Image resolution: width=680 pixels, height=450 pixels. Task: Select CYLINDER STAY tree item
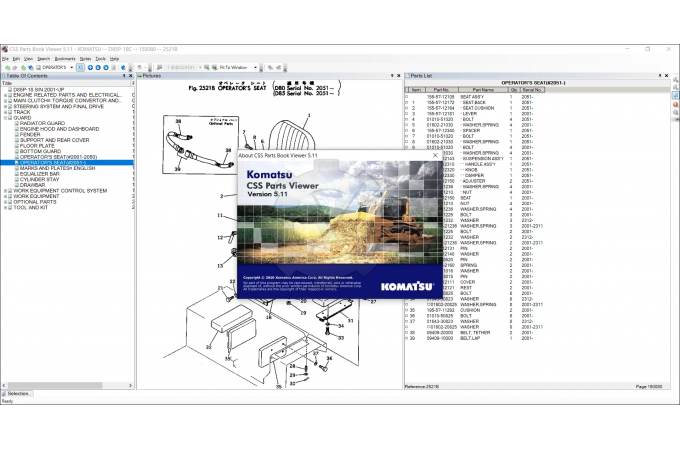click(39, 179)
